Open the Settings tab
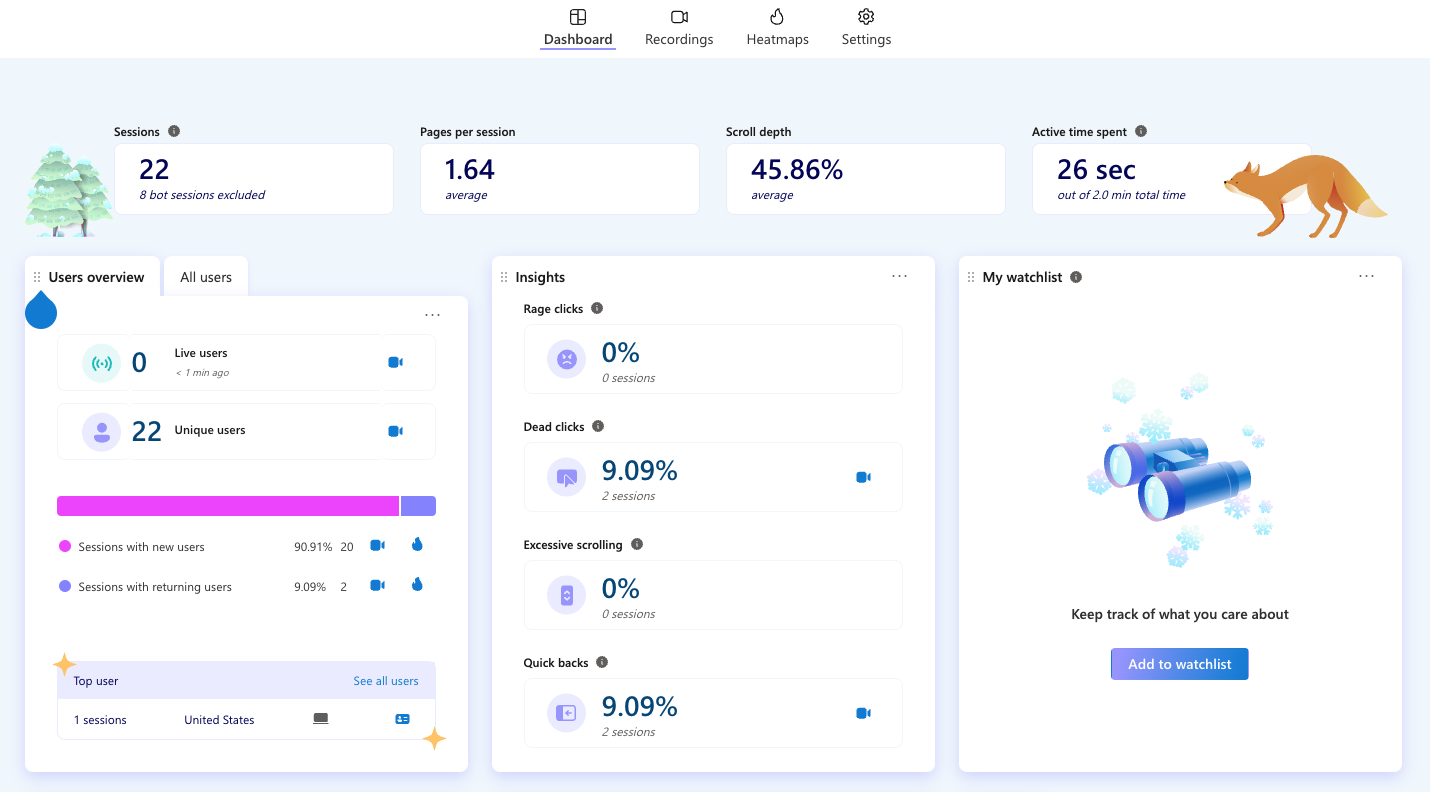The width and height of the screenshot is (1430, 792). (x=866, y=27)
